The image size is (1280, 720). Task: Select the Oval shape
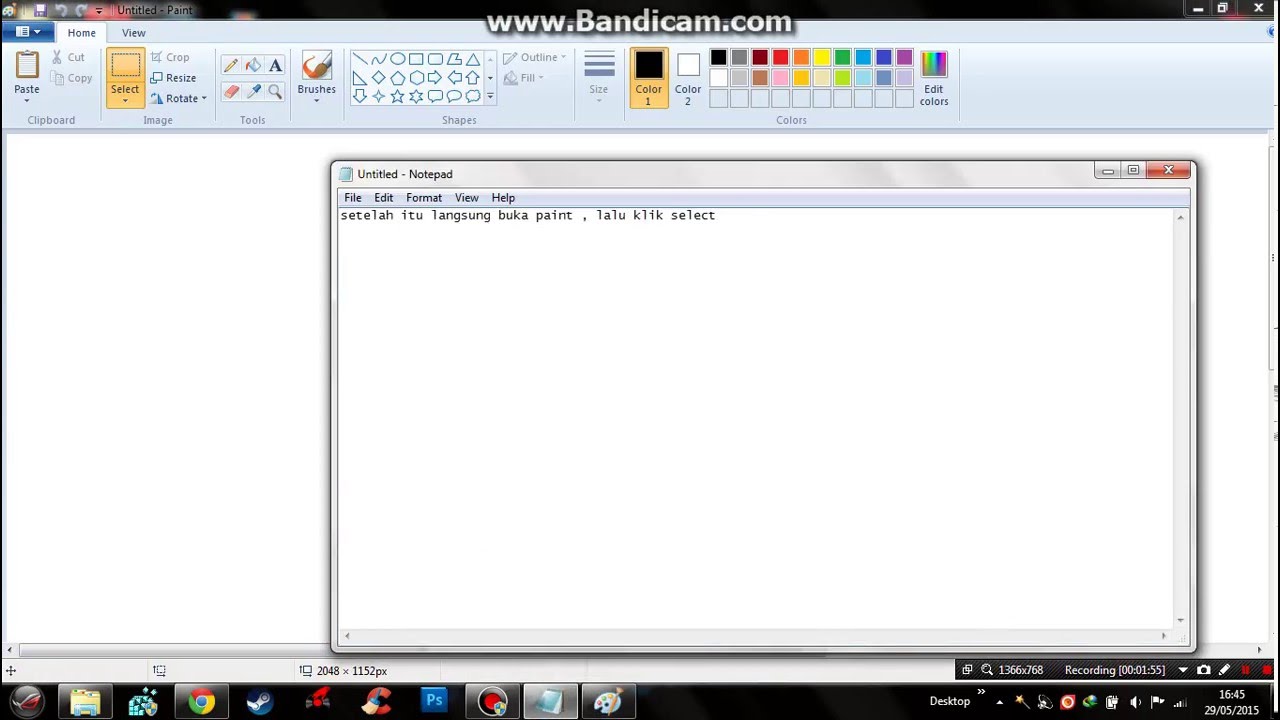pyautogui.click(x=397, y=59)
